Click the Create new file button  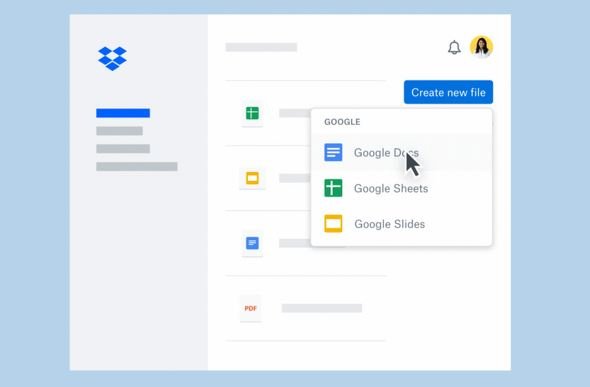pyautogui.click(x=448, y=92)
